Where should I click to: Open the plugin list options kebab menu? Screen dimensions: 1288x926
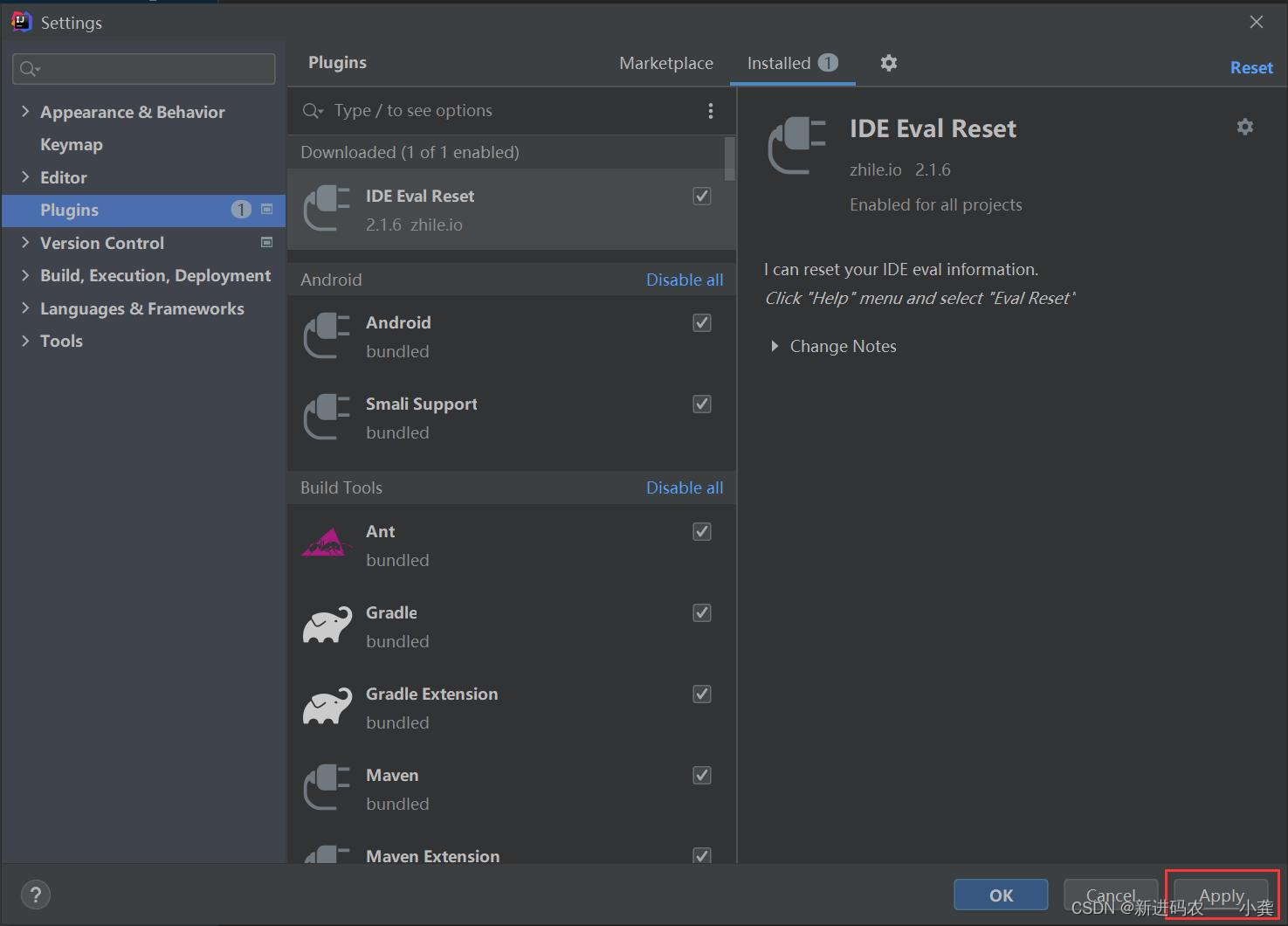[711, 111]
